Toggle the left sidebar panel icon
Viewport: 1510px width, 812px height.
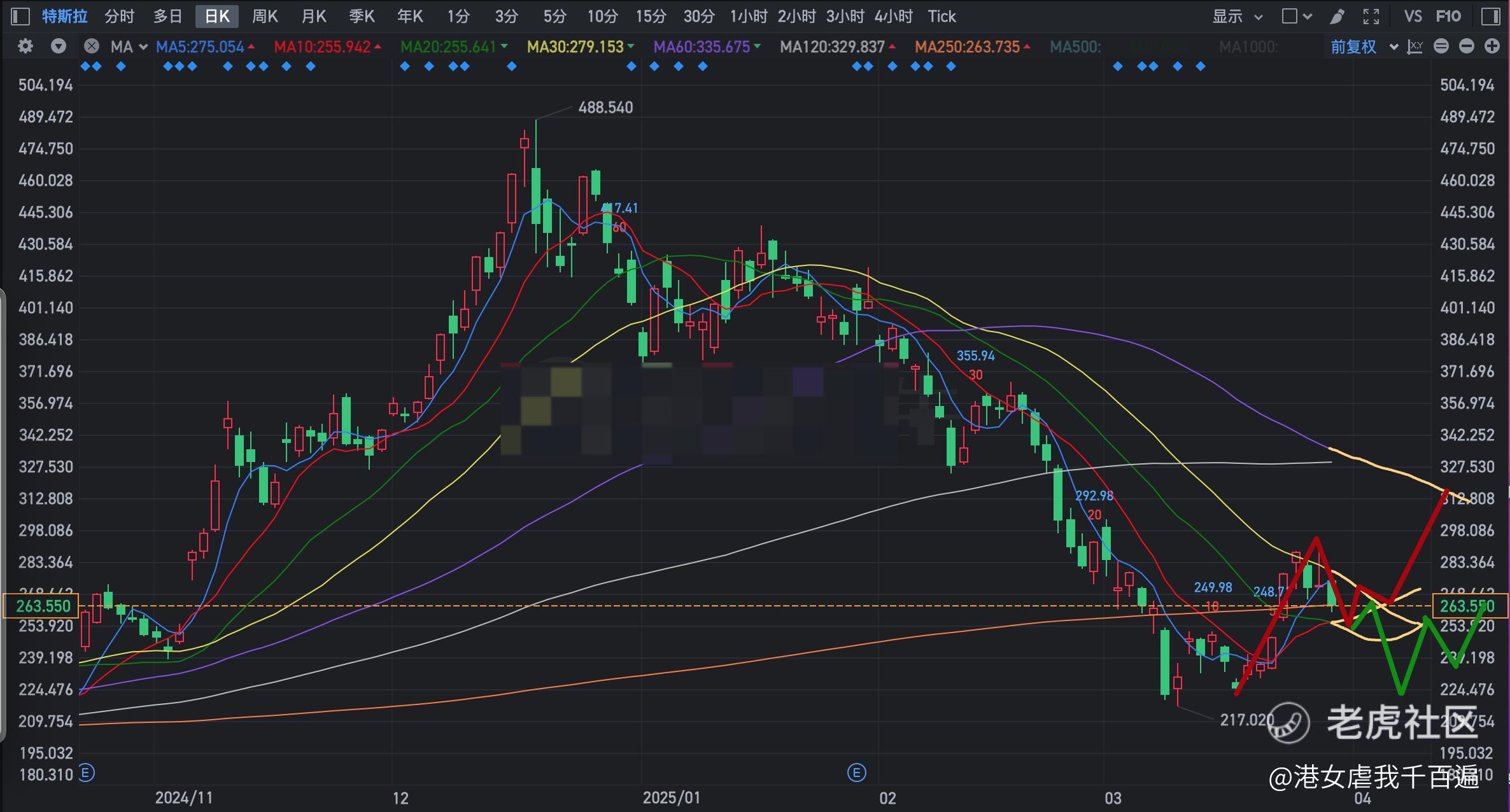pos(20,16)
